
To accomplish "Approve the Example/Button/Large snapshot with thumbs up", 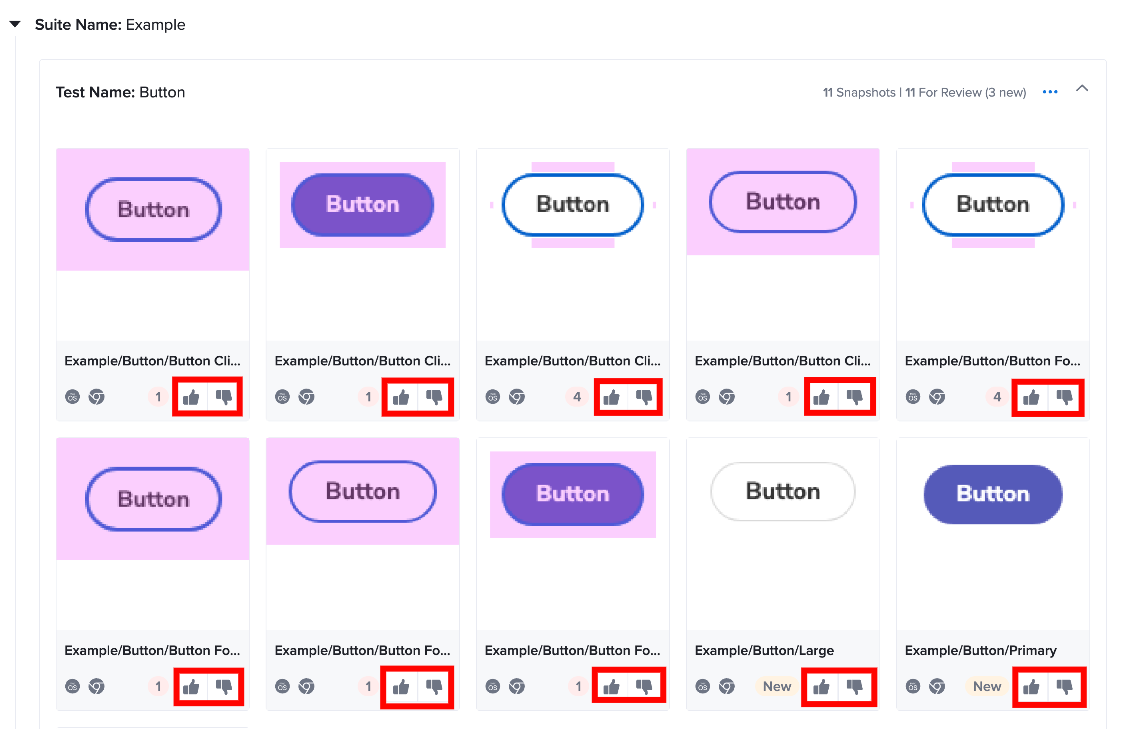I will [x=821, y=687].
